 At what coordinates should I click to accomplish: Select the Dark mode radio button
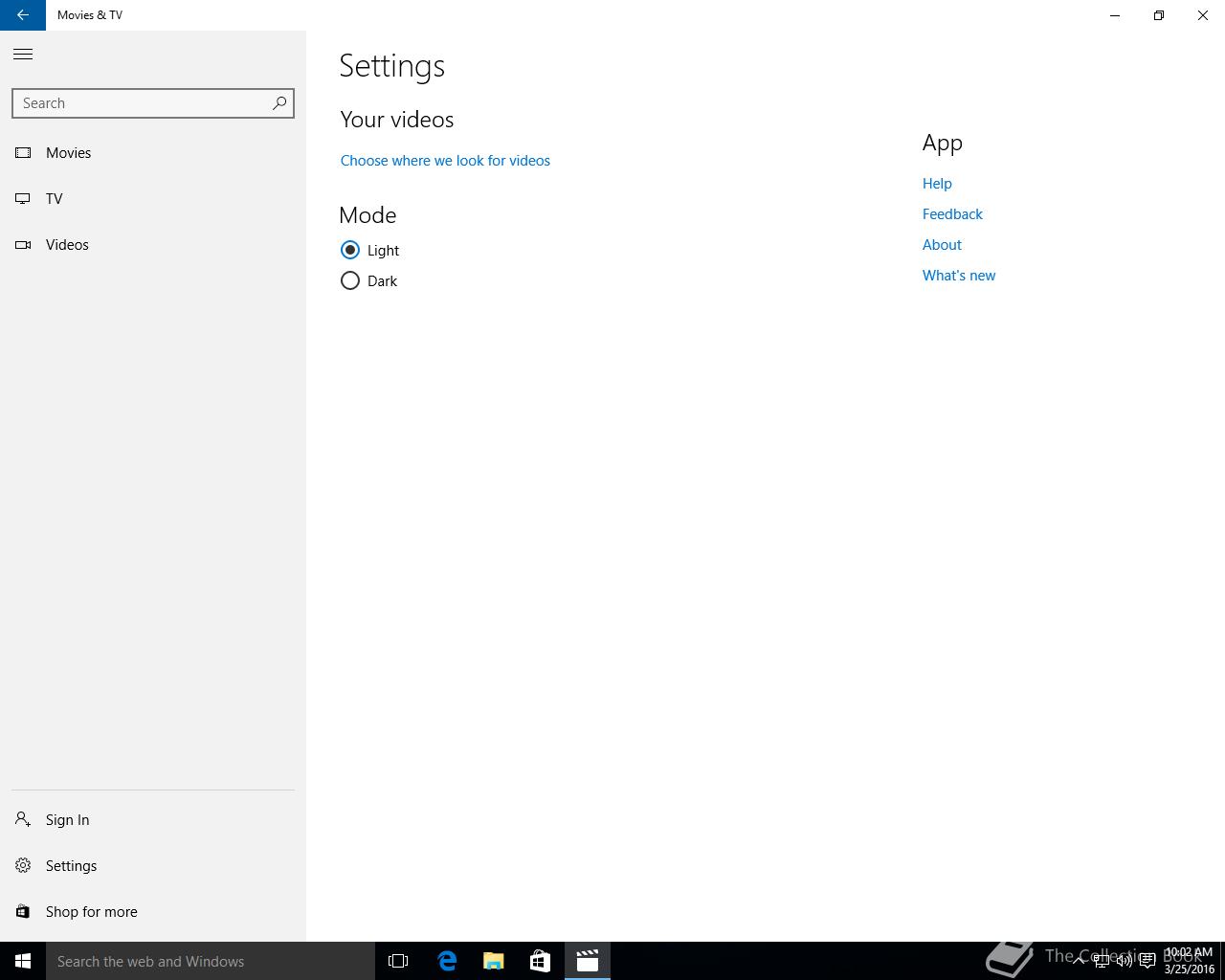click(350, 280)
